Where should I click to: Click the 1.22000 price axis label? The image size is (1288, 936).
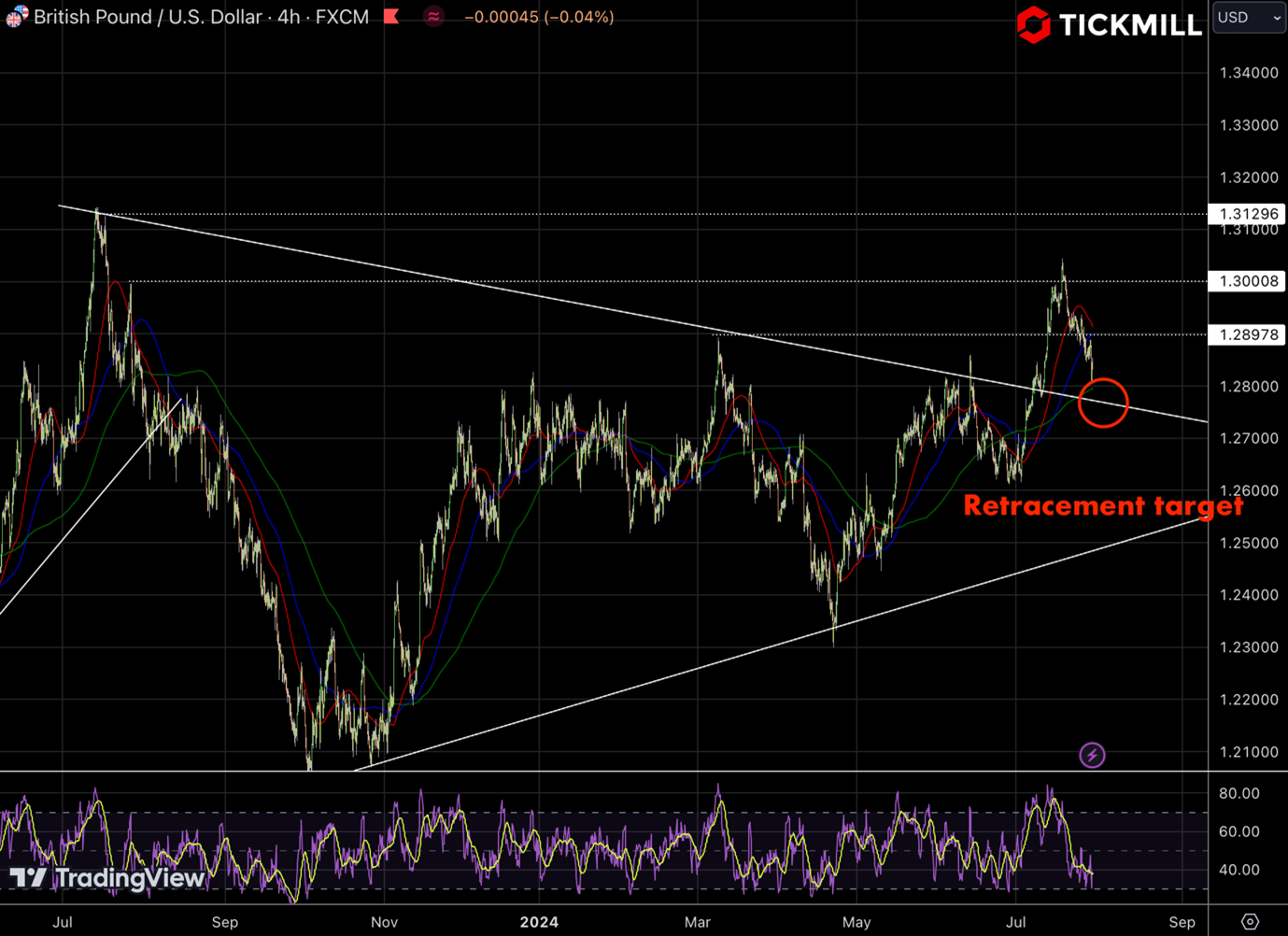tap(1249, 700)
